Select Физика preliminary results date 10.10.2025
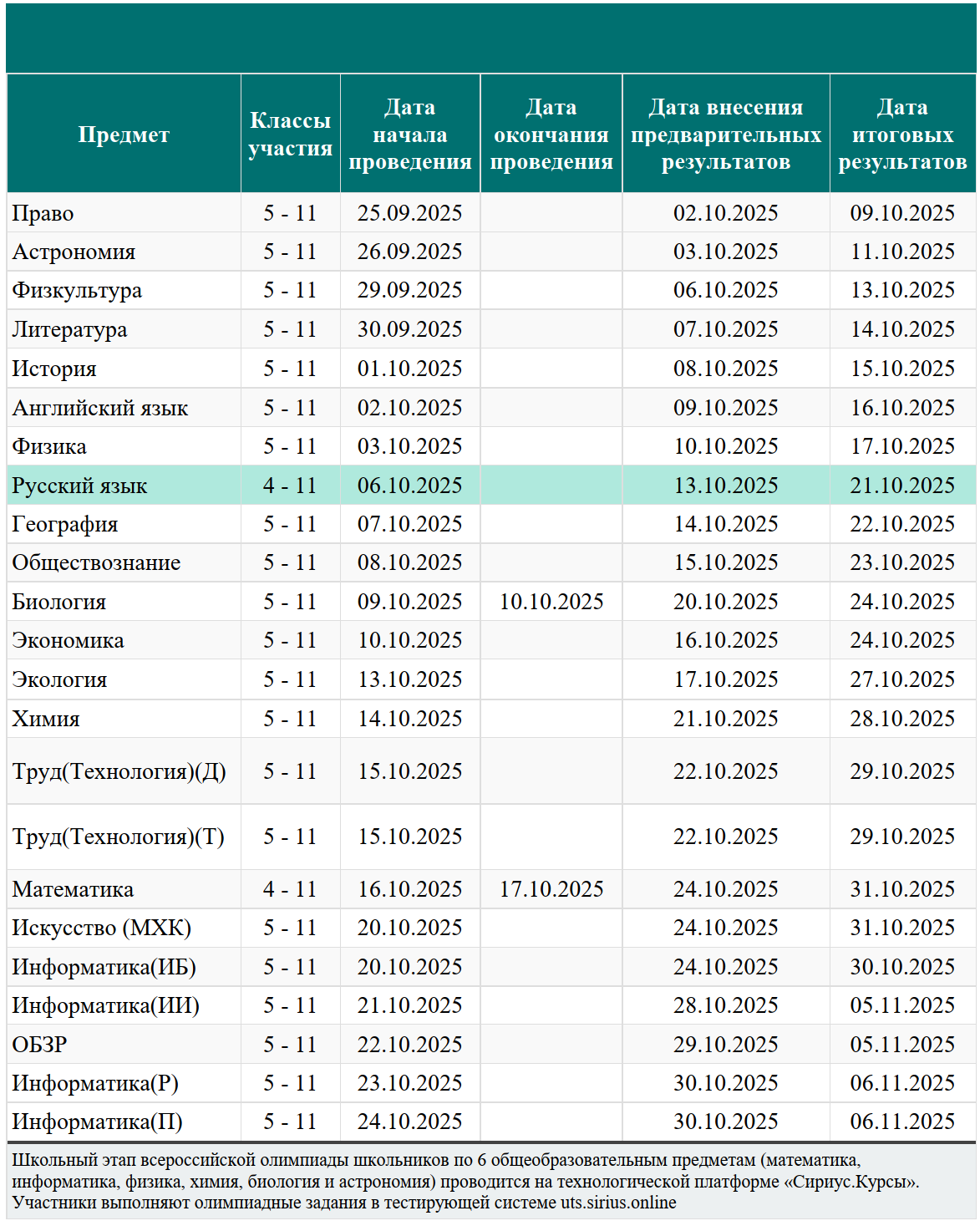This screenshot has height=1231, width=980. tap(726, 446)
